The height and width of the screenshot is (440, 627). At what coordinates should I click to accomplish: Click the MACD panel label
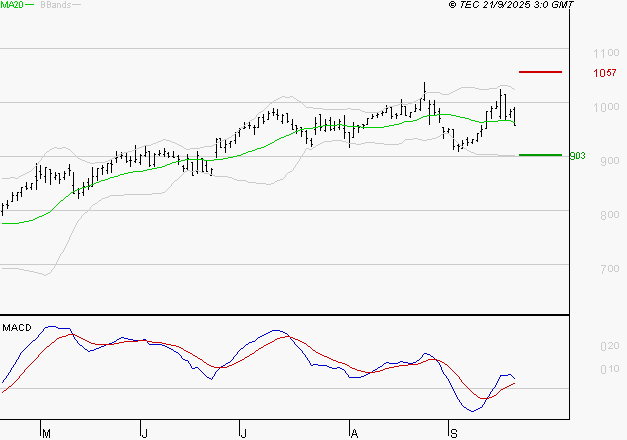click(x=17, y=328)
